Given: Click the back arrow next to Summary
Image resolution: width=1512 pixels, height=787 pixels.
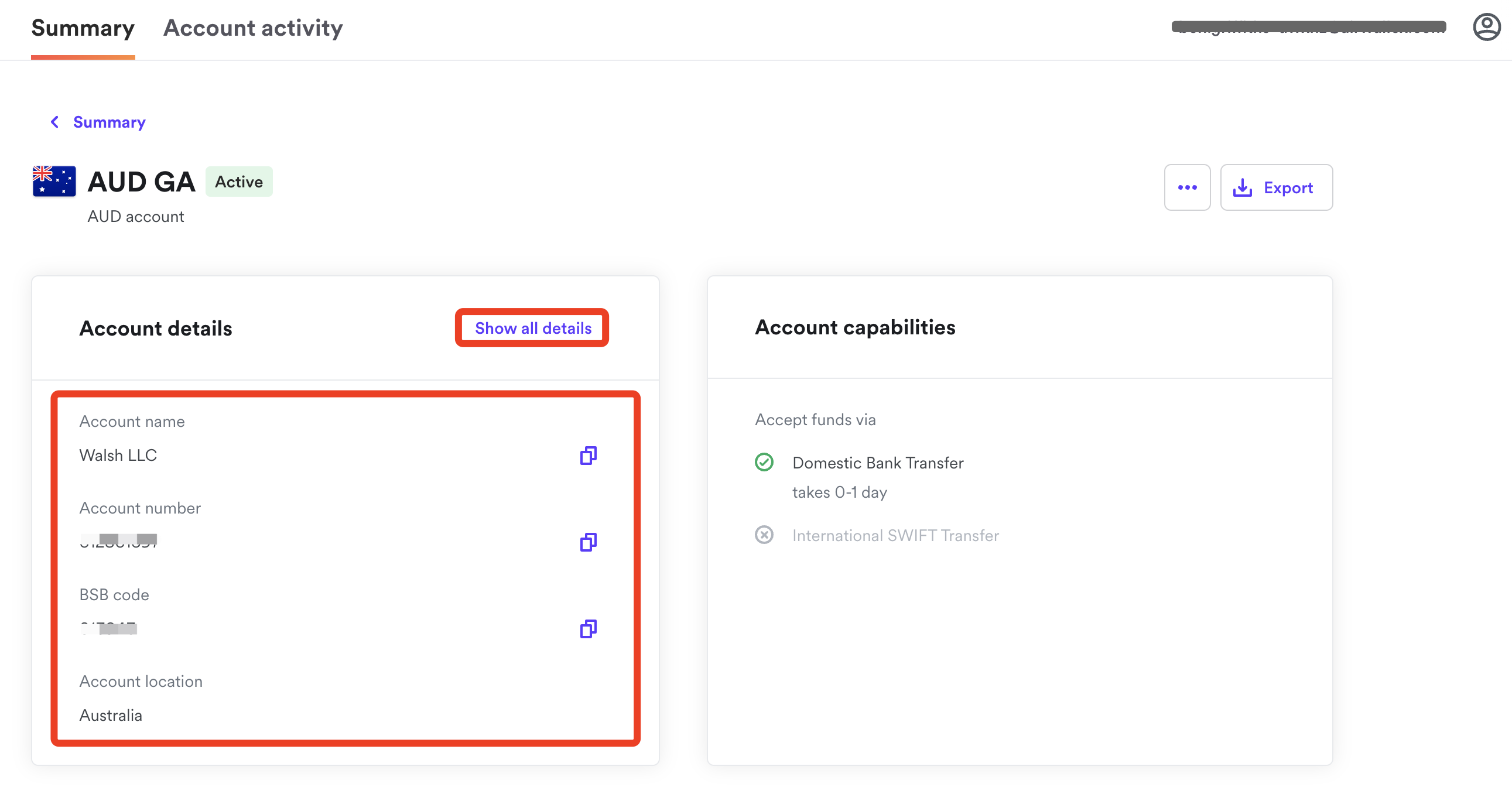Looking at the screenshot, I should tap(55, 122).
